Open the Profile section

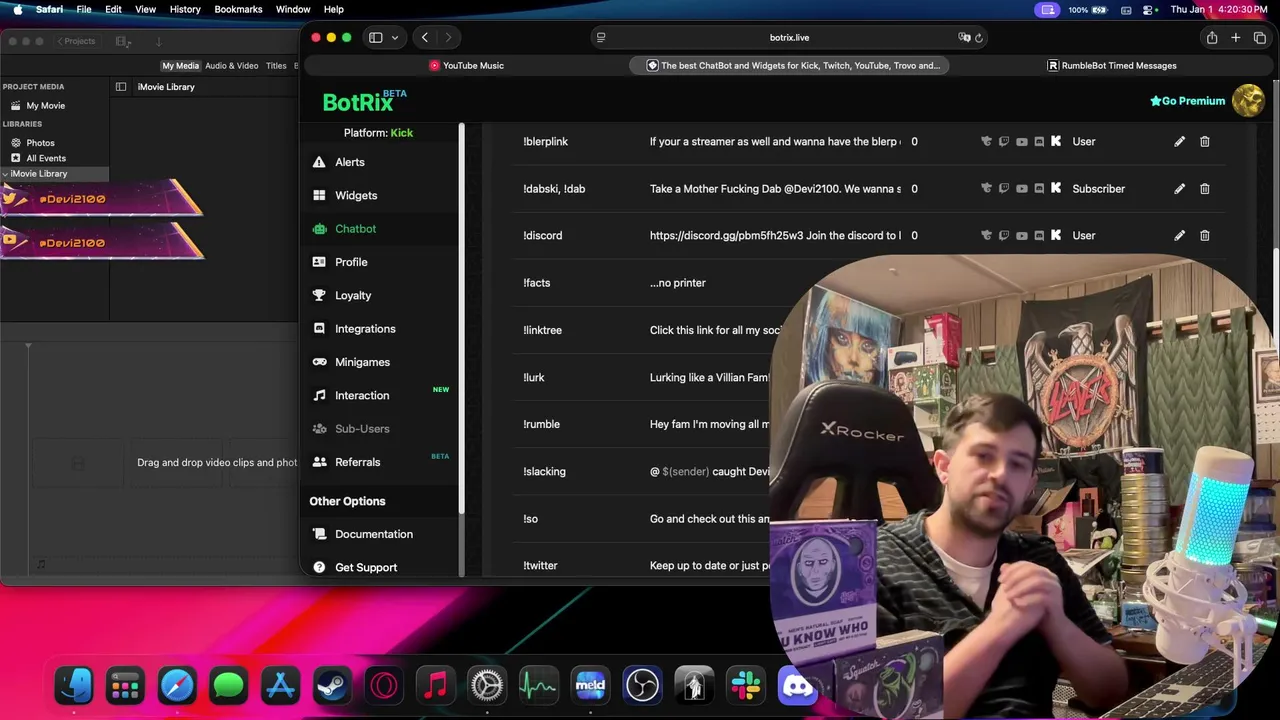coord(351,262)
